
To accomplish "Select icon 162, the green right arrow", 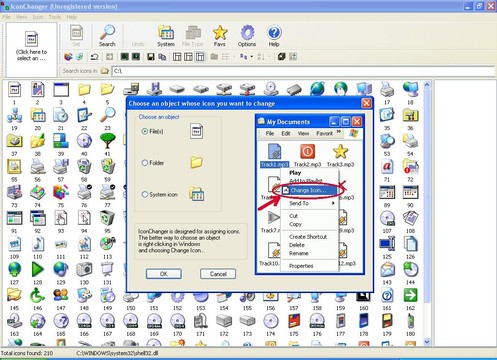I will point(410,295).
